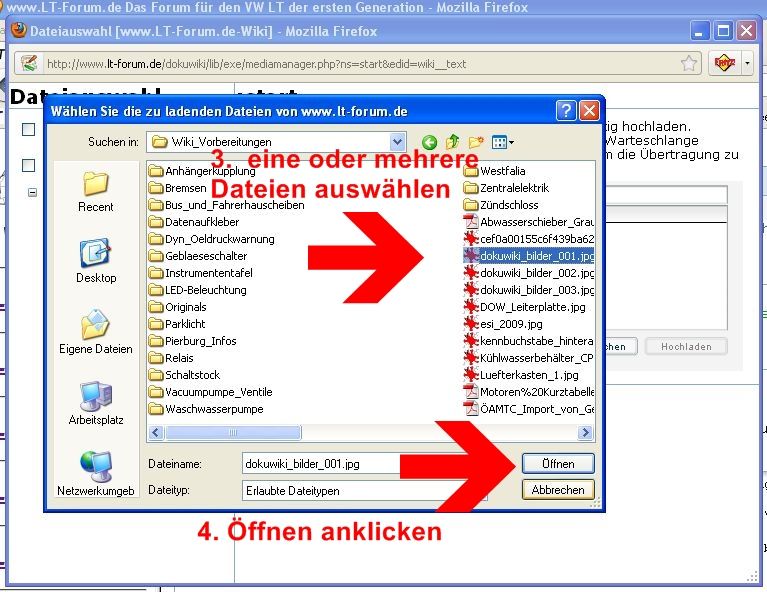Go up one folder level
The height and width of the screenshot is (592, 767).
coord(453,142)
